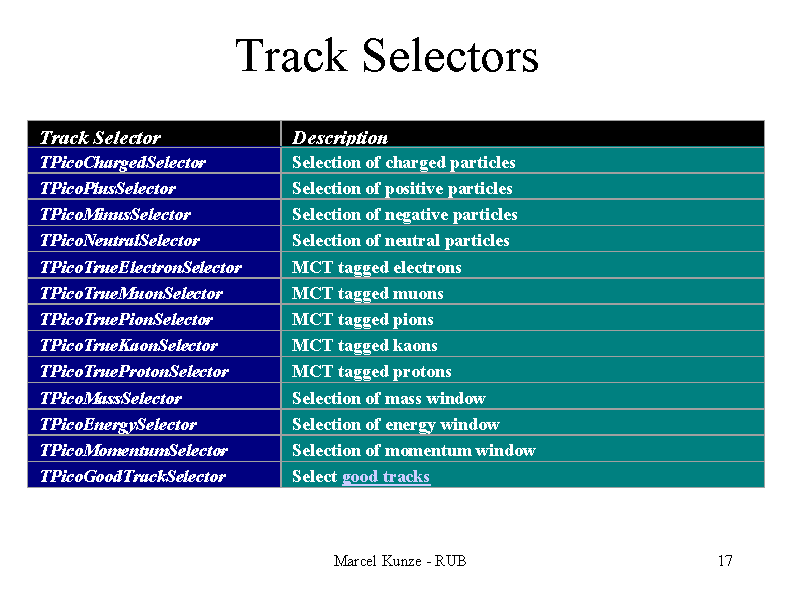Click the "Marcel Kunze - RUB" footer
Viewport: 800px width, 600px height.
(400, 560)
